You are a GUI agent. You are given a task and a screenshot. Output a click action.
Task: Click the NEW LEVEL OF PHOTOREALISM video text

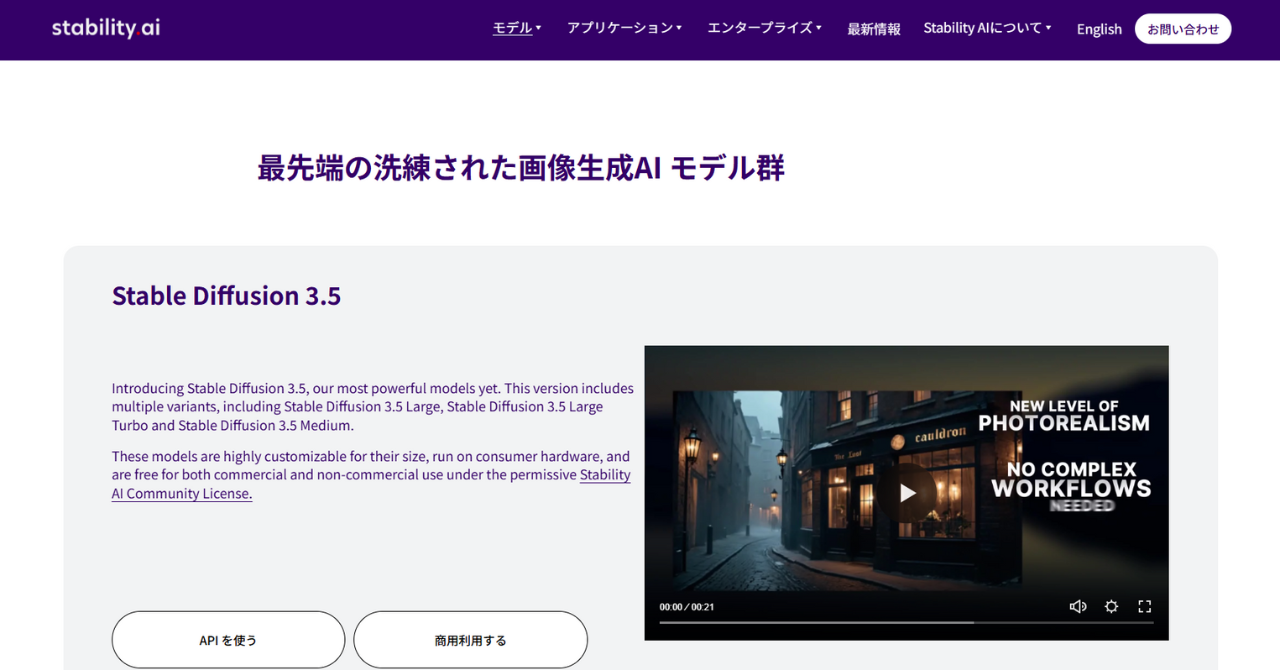tap(1063, 415)
